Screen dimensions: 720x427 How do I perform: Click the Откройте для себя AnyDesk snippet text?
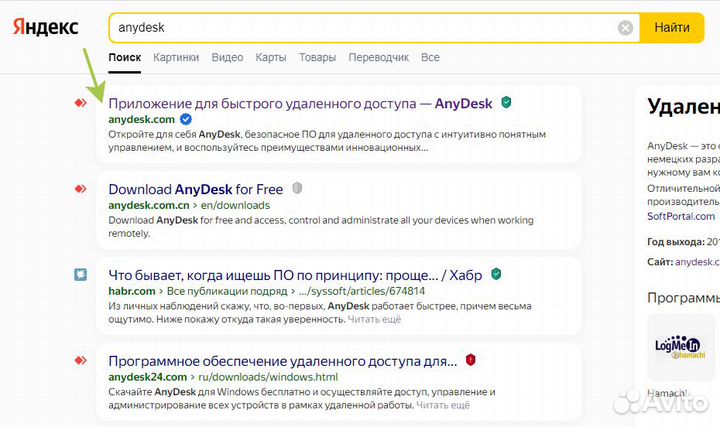click(327, 141)
